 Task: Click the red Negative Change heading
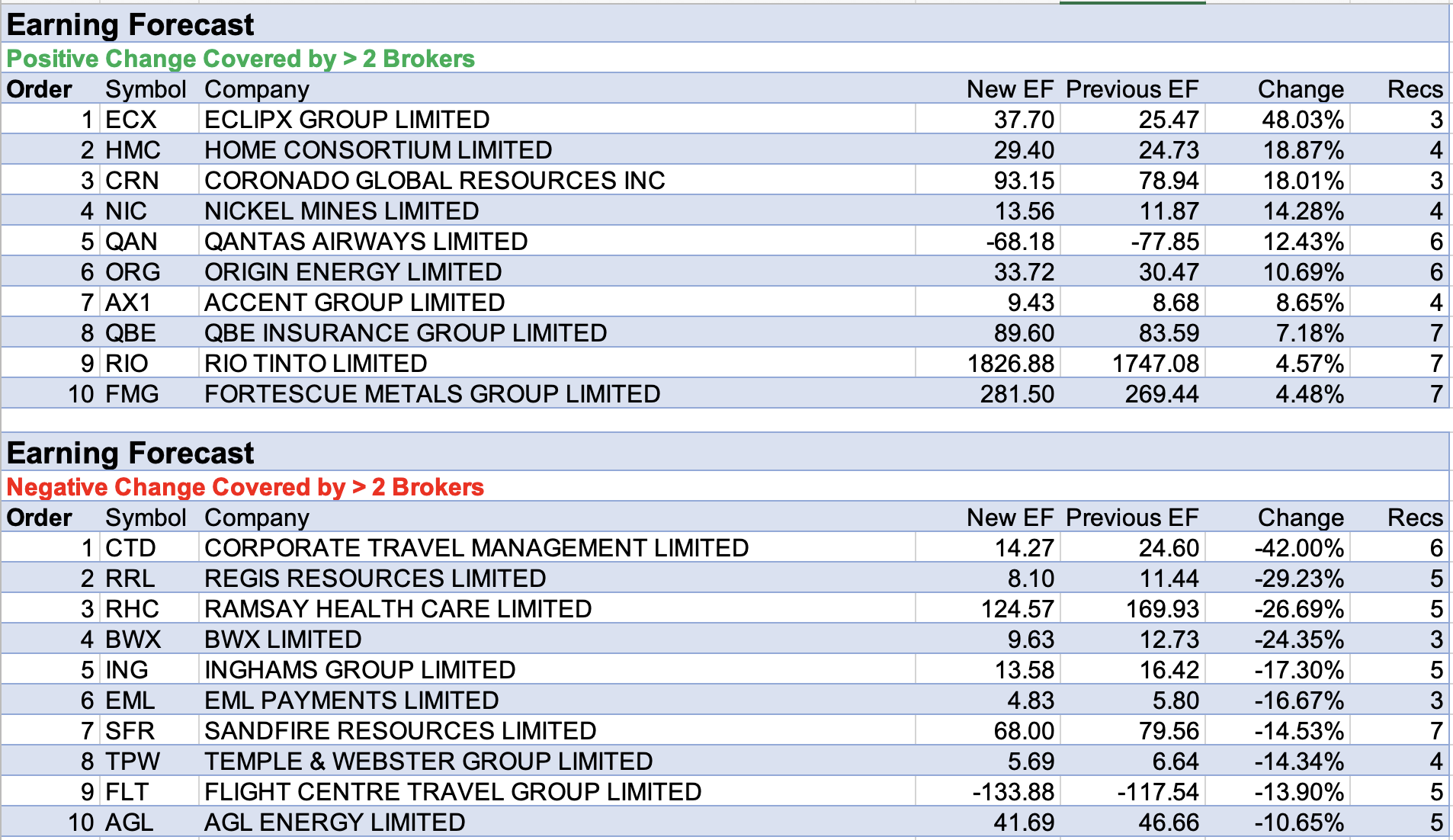[x=245, y=487]
